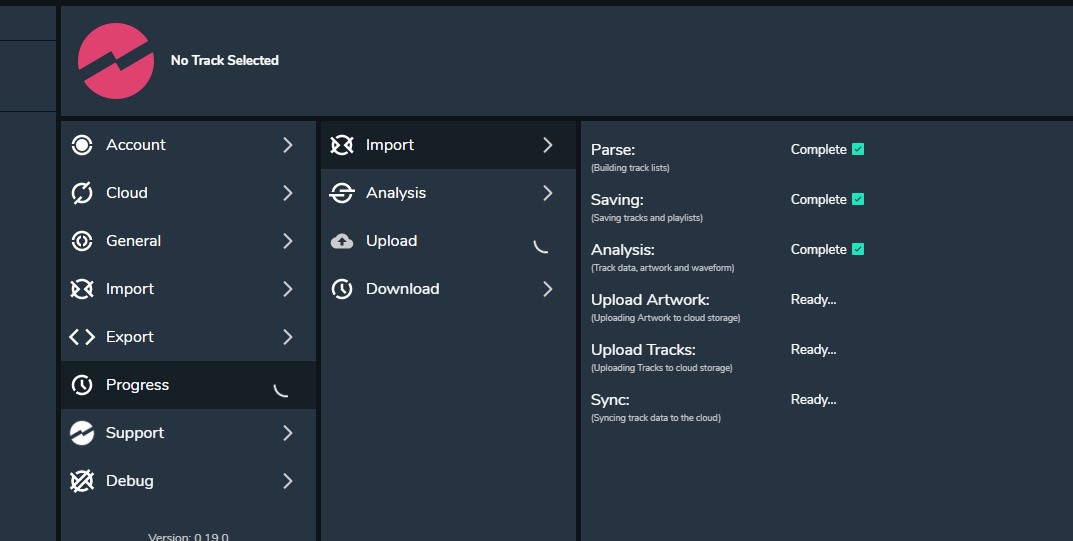The width and height of the screenshot is (1073, 541).
Task: Click the Cloud sync icon
Action: point(82,193)
